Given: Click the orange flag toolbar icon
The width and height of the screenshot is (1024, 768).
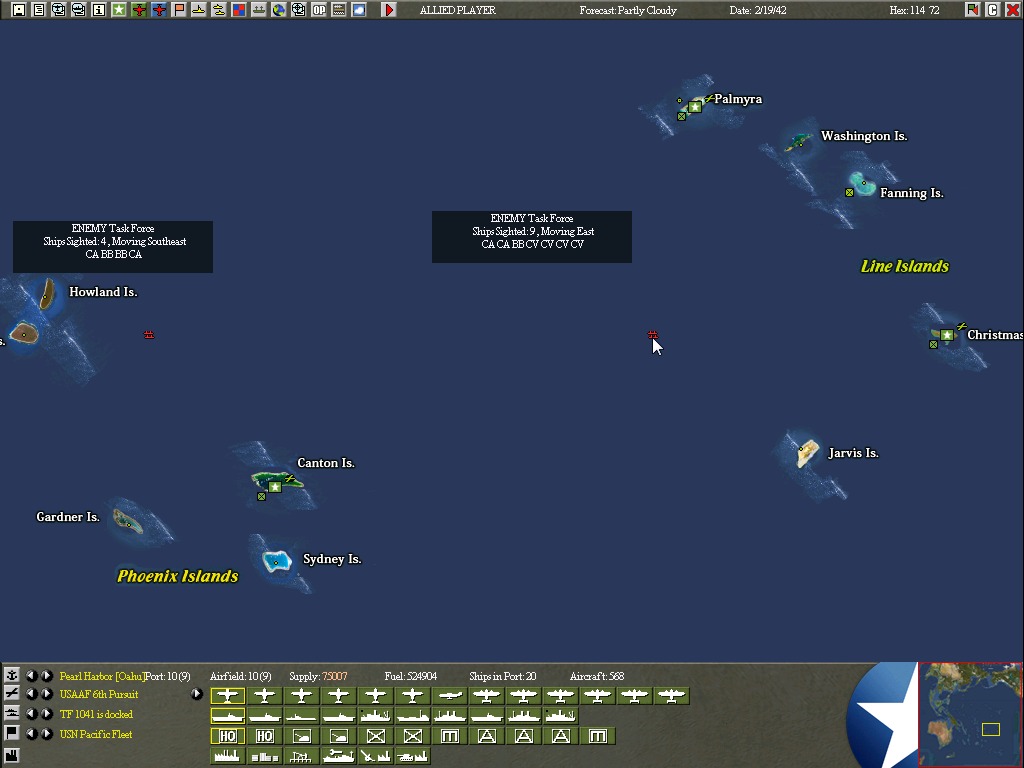Looking at the screenshot, I should [x=178, y=10].
